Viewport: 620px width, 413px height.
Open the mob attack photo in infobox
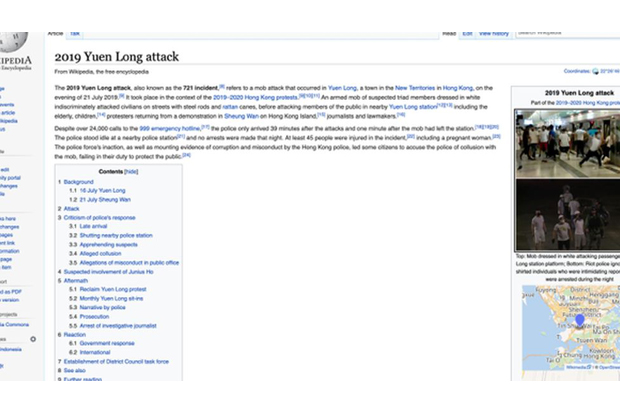point(568,144)
